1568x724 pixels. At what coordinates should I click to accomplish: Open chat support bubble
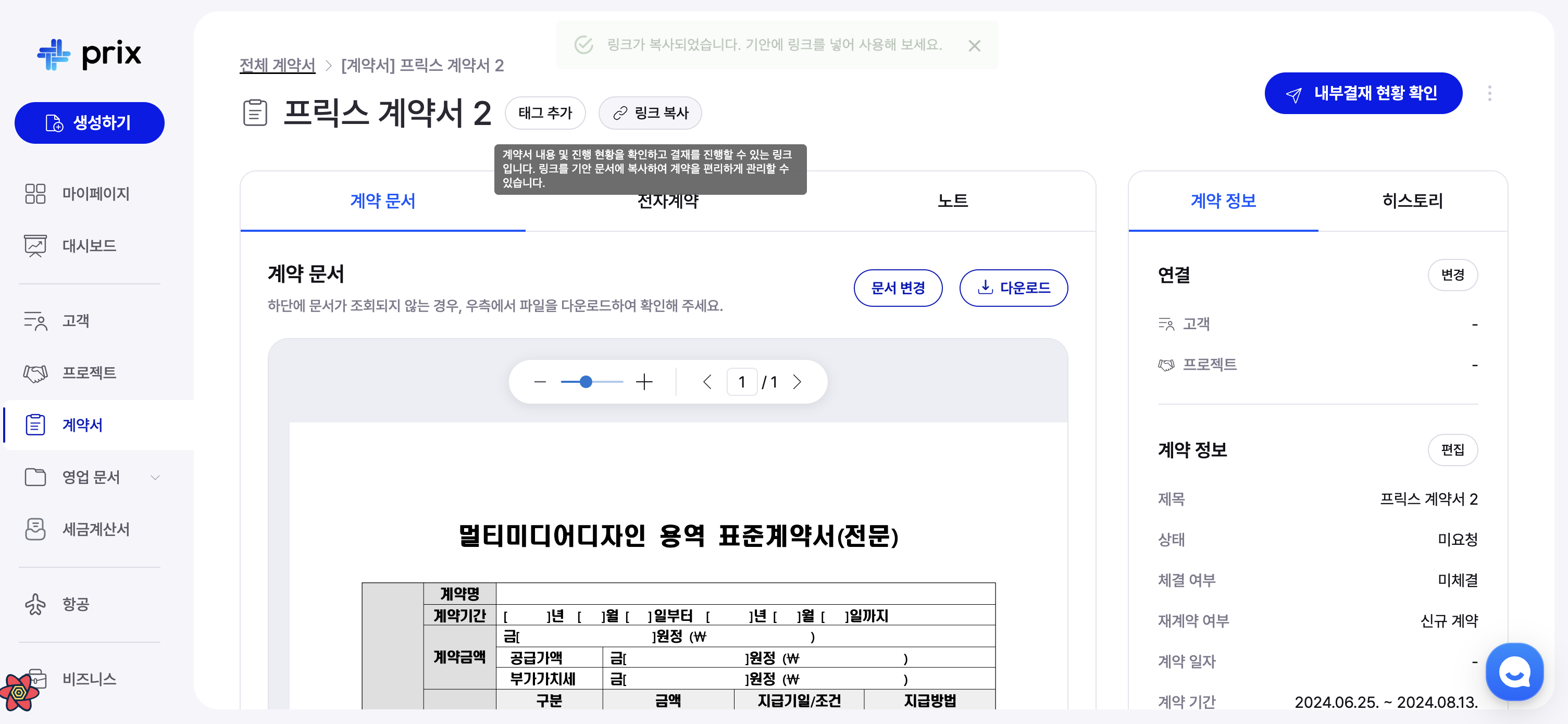(1514, 672)
